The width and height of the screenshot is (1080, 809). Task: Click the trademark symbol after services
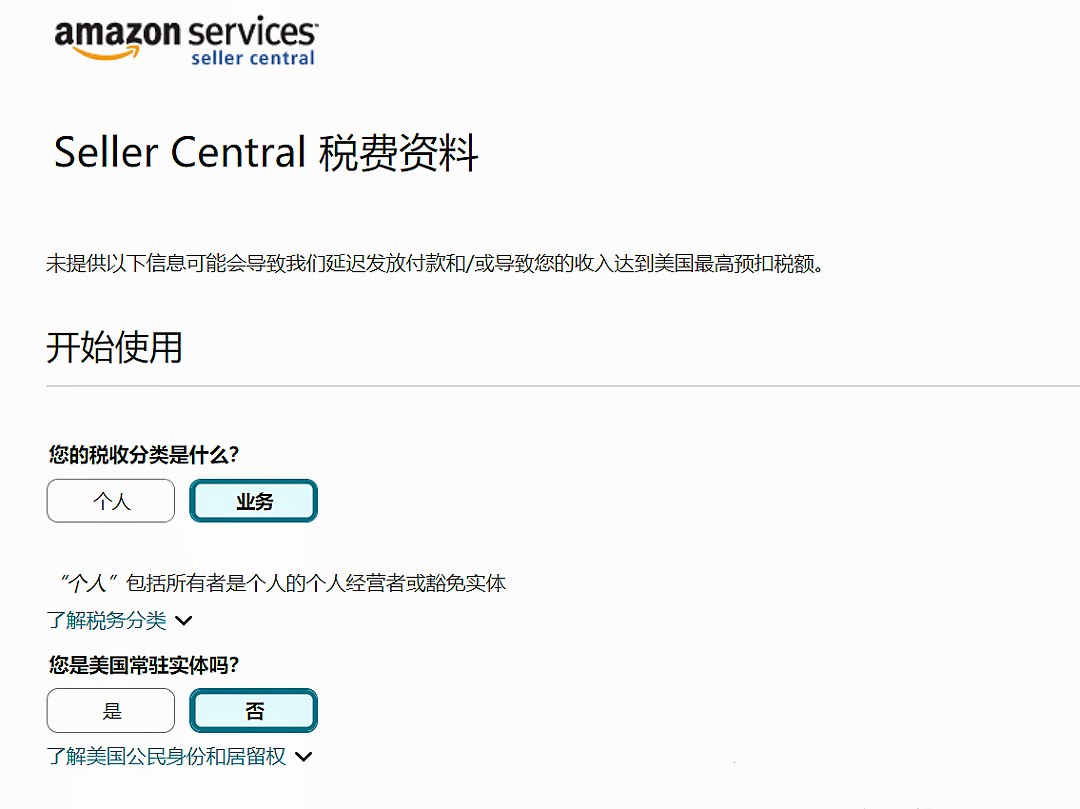click(316, 22)
